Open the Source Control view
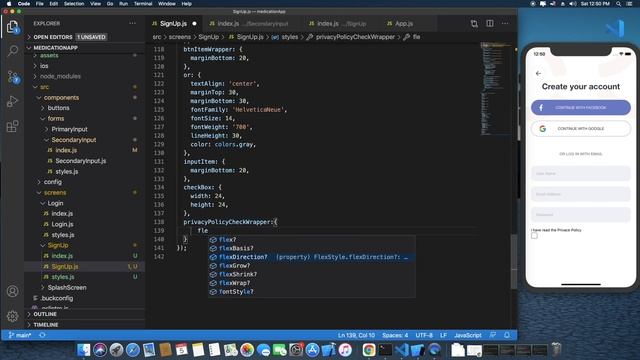 click(x=13, y=76)
